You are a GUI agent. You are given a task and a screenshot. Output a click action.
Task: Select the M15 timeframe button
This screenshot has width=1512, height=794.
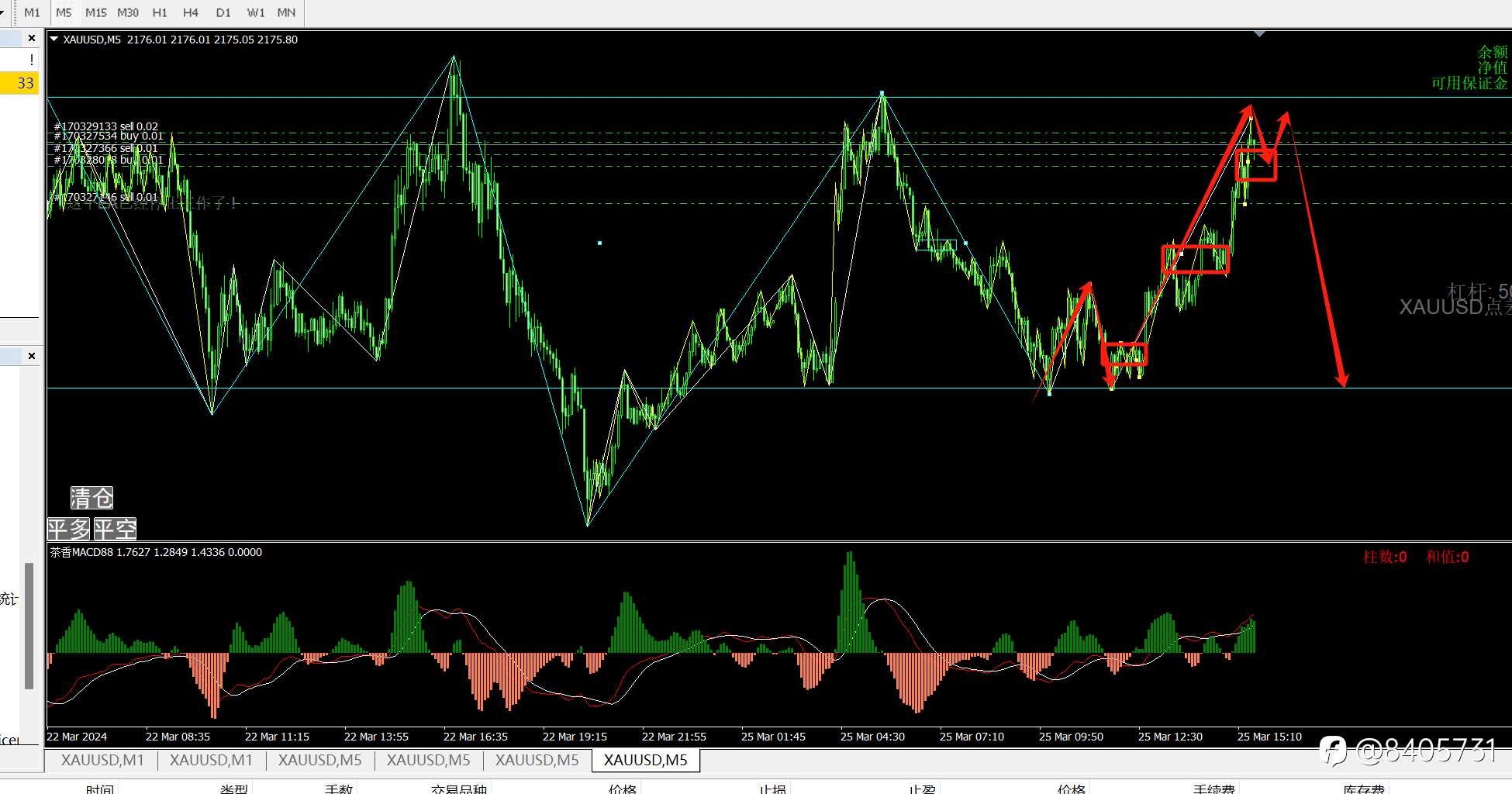pyautogui.click(x=96, y=12)
